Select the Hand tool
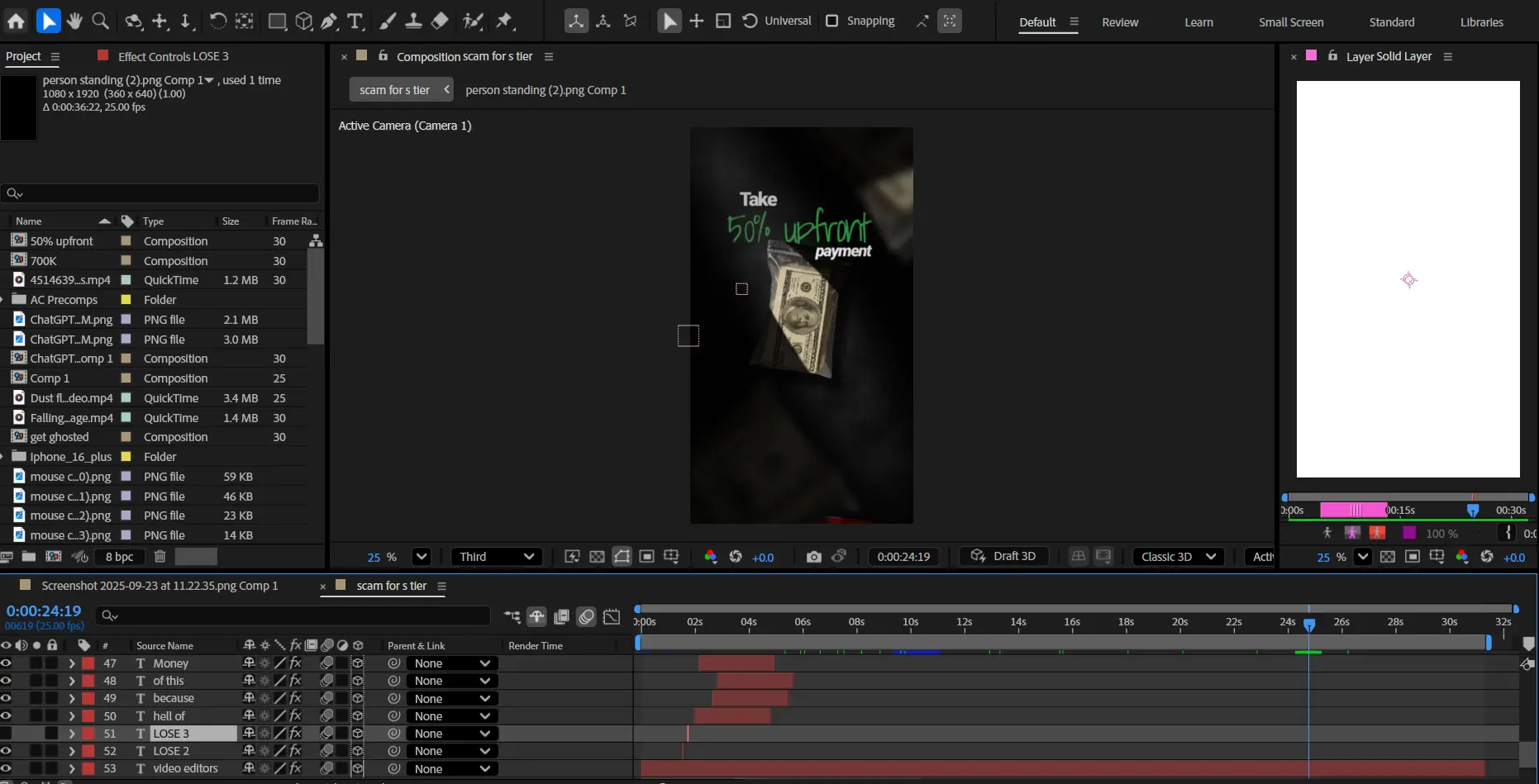The image size is (1539, 784). 74,21
